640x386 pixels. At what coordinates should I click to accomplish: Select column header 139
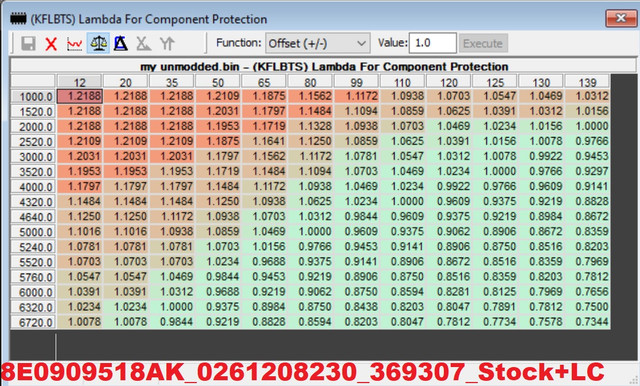pos(587,82)
